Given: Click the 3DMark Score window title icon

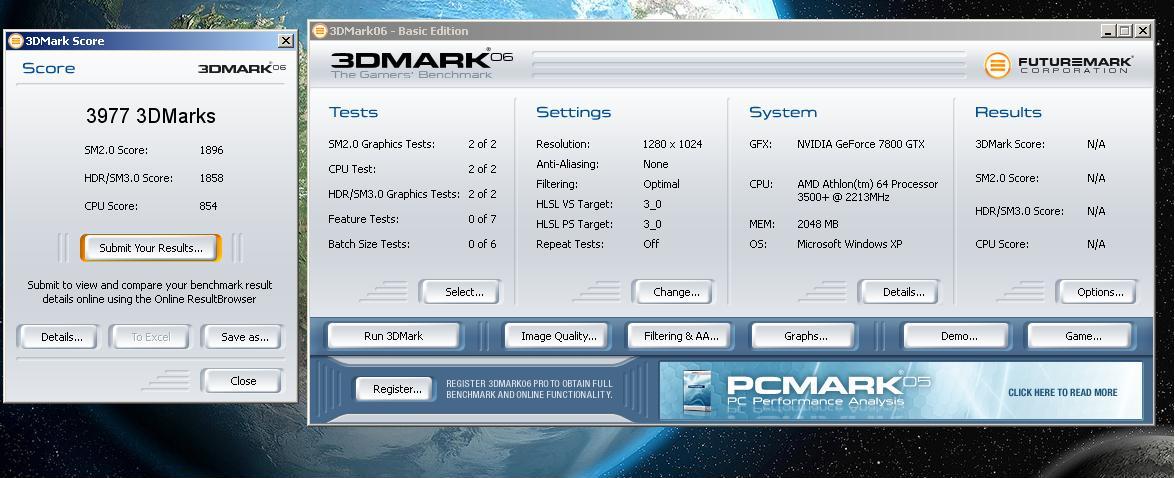Looking at the screenshot, I should click(x=16, y=40).
